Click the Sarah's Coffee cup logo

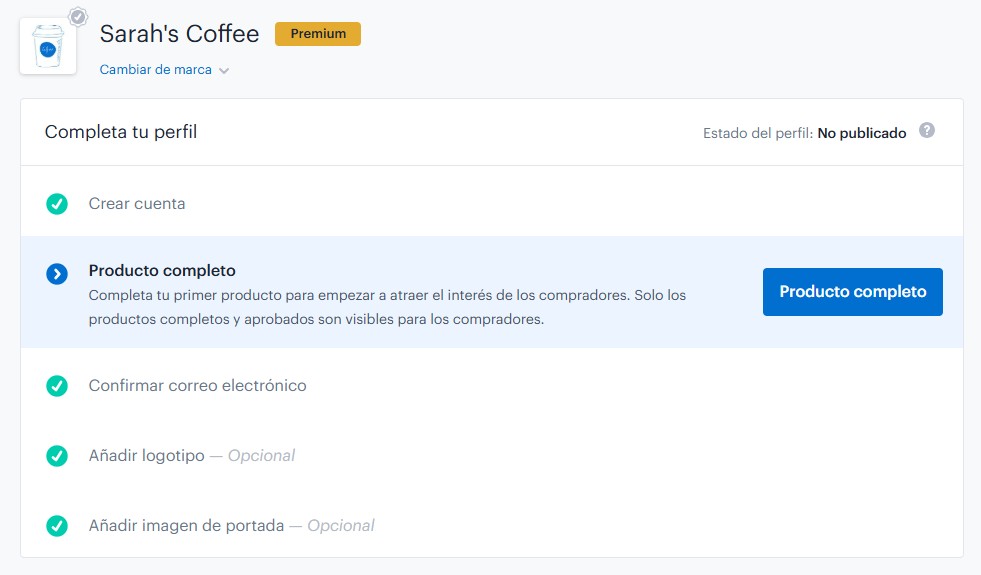pyautogui.click(x=48, y=46)
